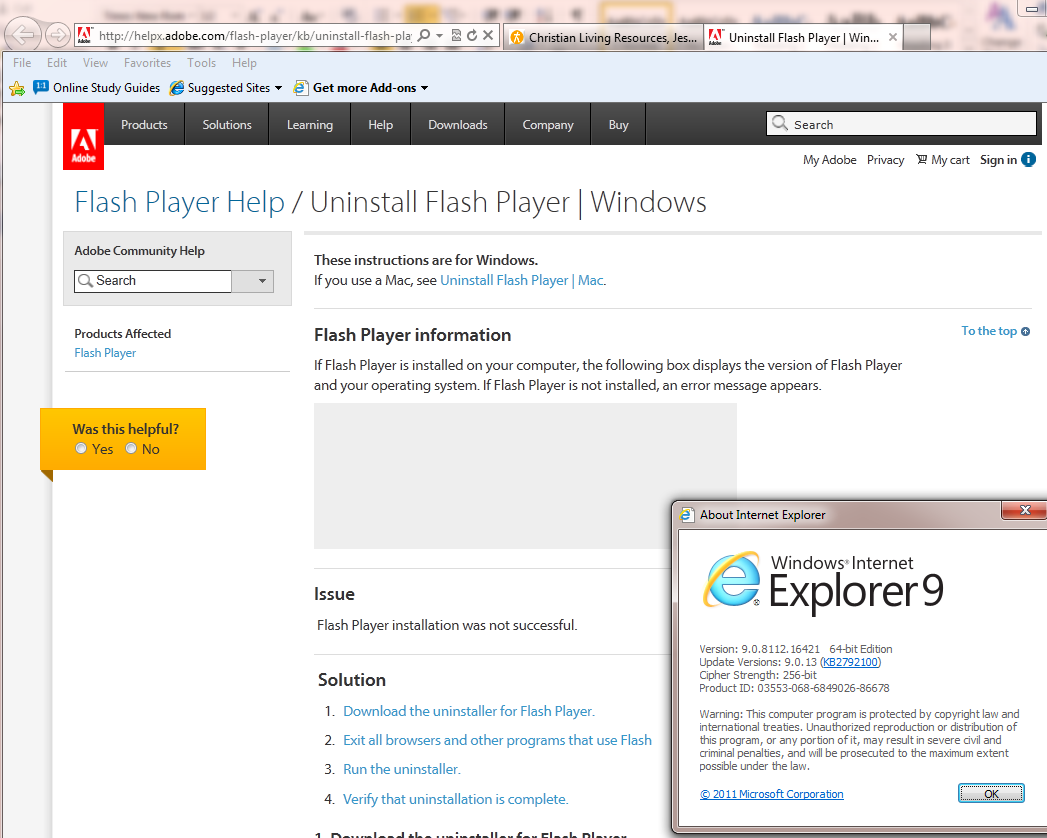This screenshot has width=1047, height=838.
Task: Open the Favorites menu
Action: (148, 63)
